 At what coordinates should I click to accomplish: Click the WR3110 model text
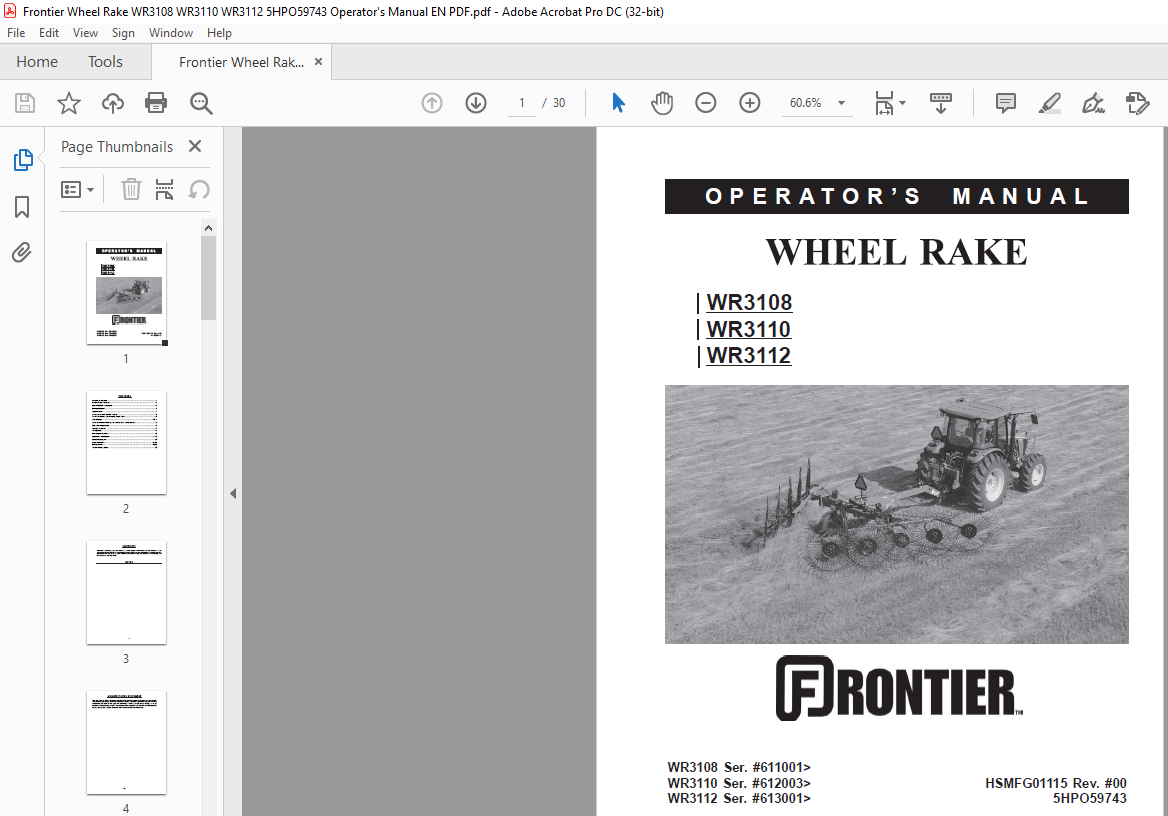click(x=748, y=329)
